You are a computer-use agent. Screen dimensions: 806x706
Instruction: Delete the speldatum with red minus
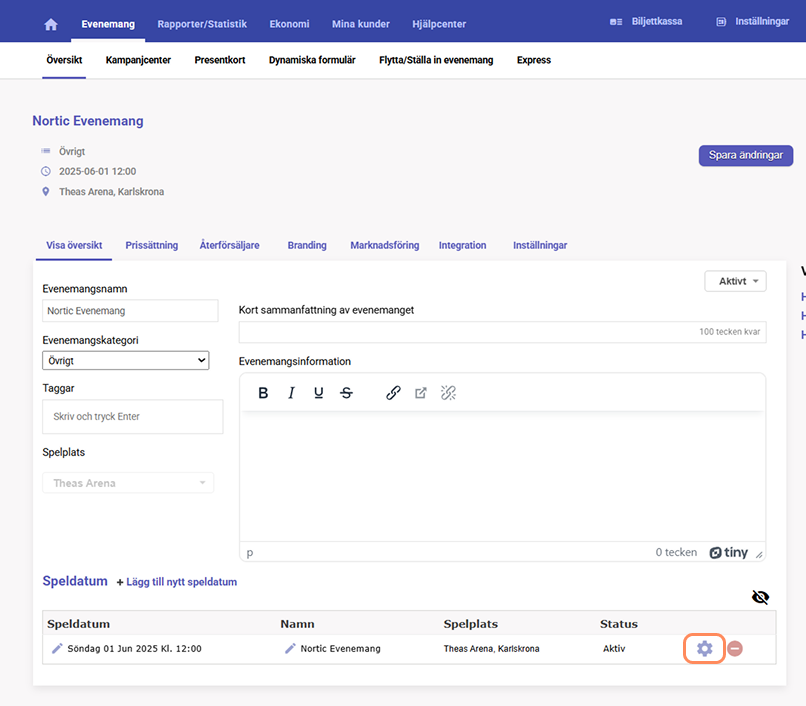point(735,648)
